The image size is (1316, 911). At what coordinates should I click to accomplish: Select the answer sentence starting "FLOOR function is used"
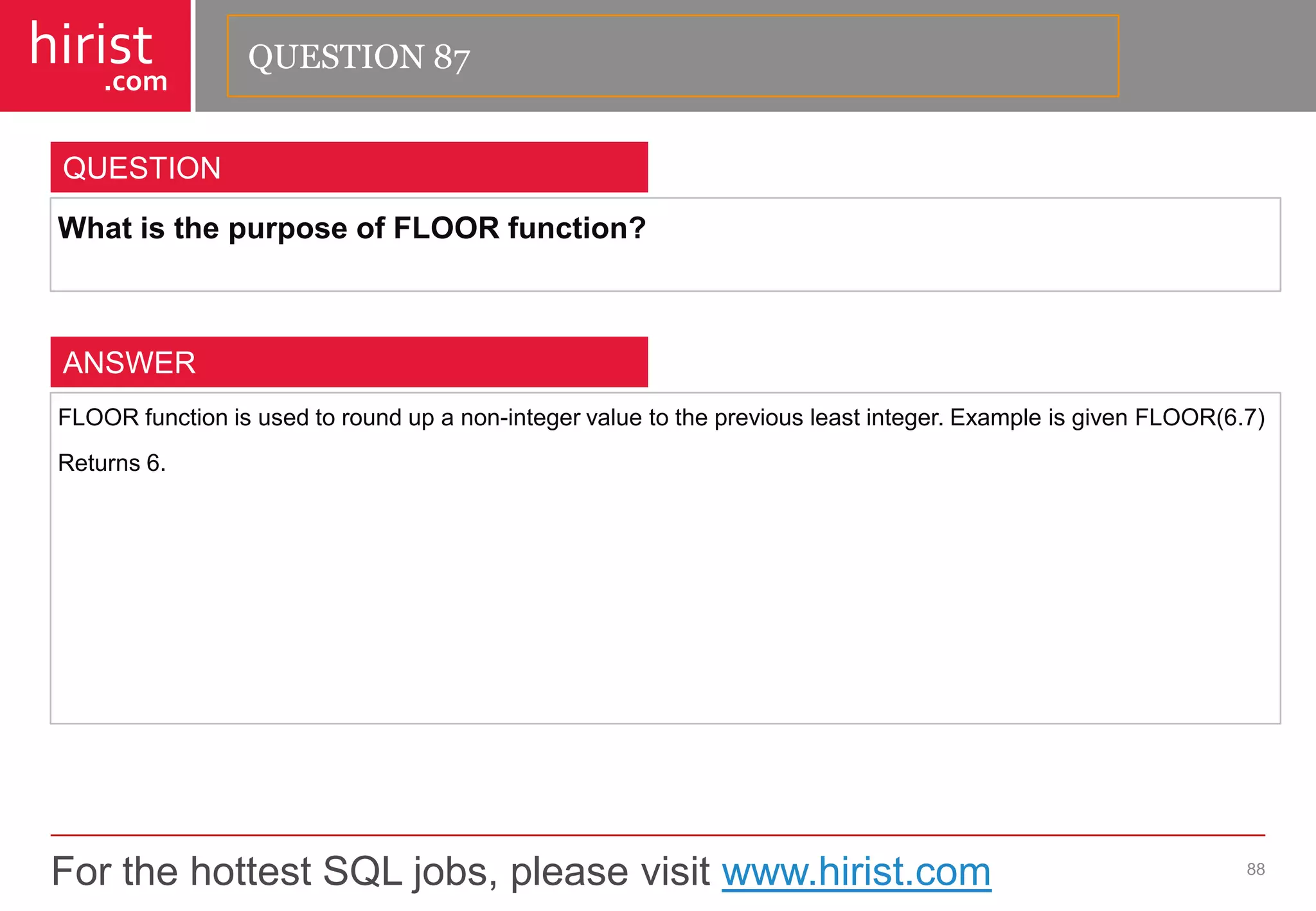click(501, 418)
